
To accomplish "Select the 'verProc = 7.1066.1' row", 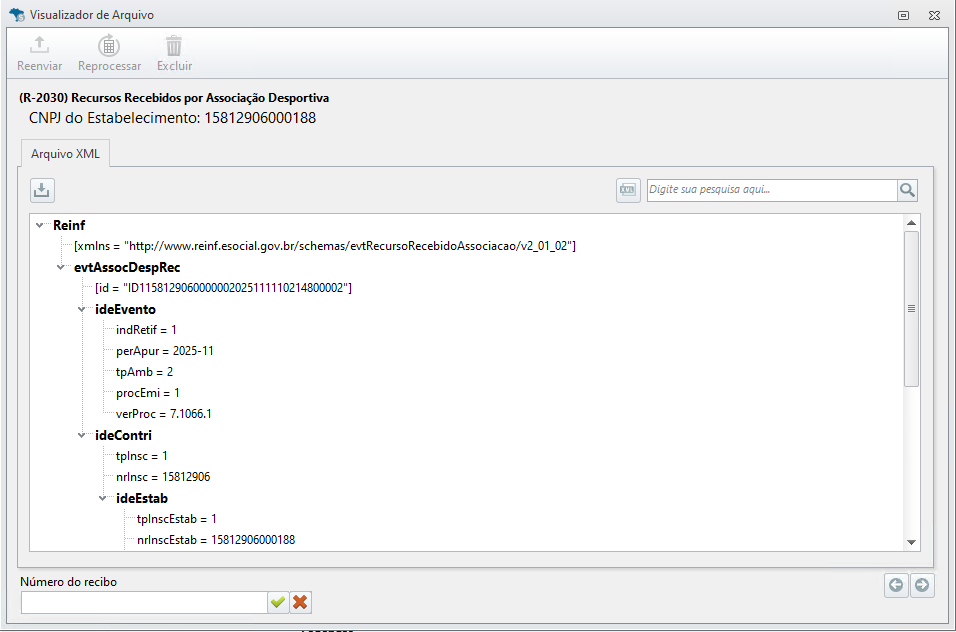I will pyautogui.click(x=164, y=414).
